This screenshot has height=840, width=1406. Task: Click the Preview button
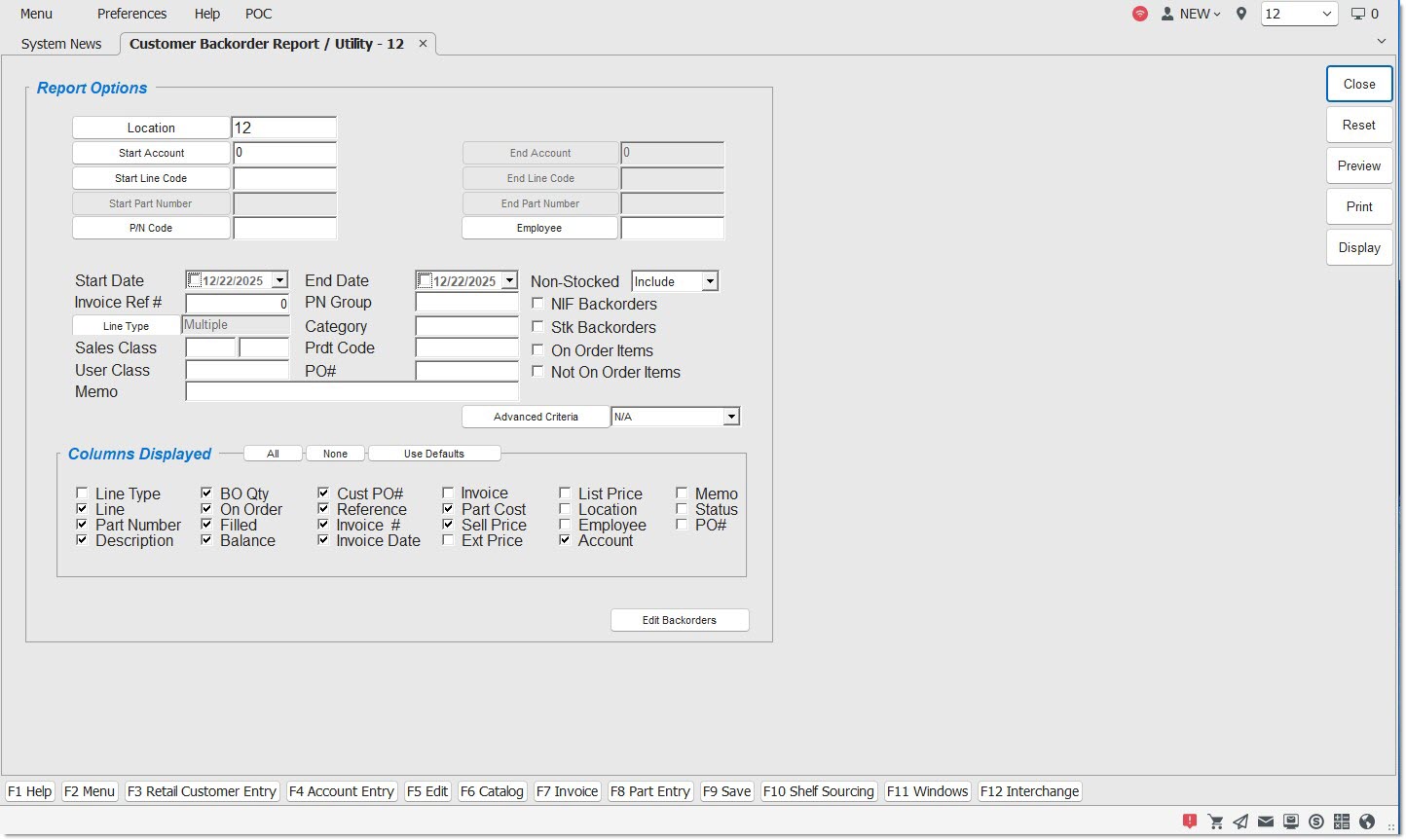point(1358,165)
